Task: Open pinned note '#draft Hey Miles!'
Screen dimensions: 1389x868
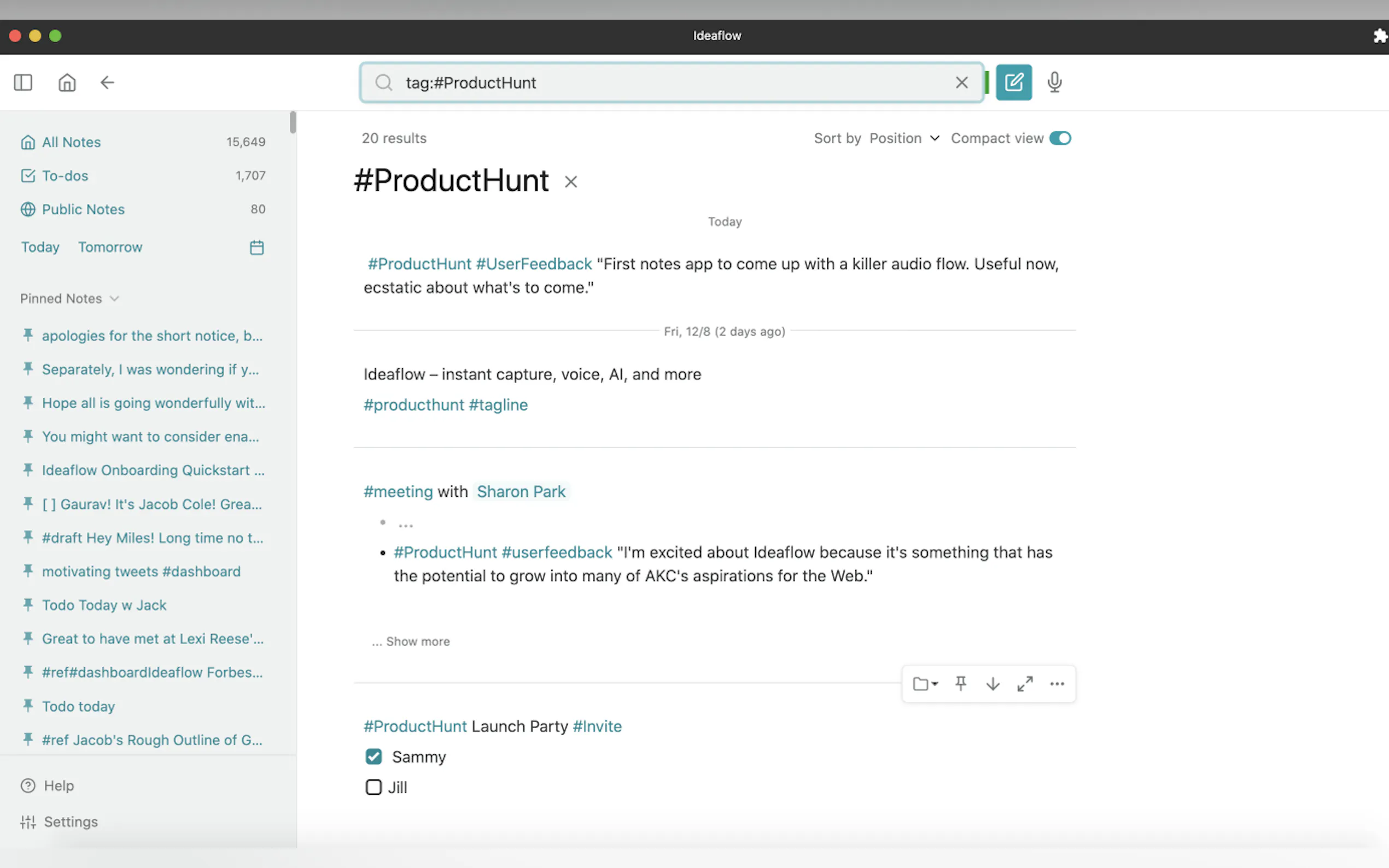Action: coord(153,538)
